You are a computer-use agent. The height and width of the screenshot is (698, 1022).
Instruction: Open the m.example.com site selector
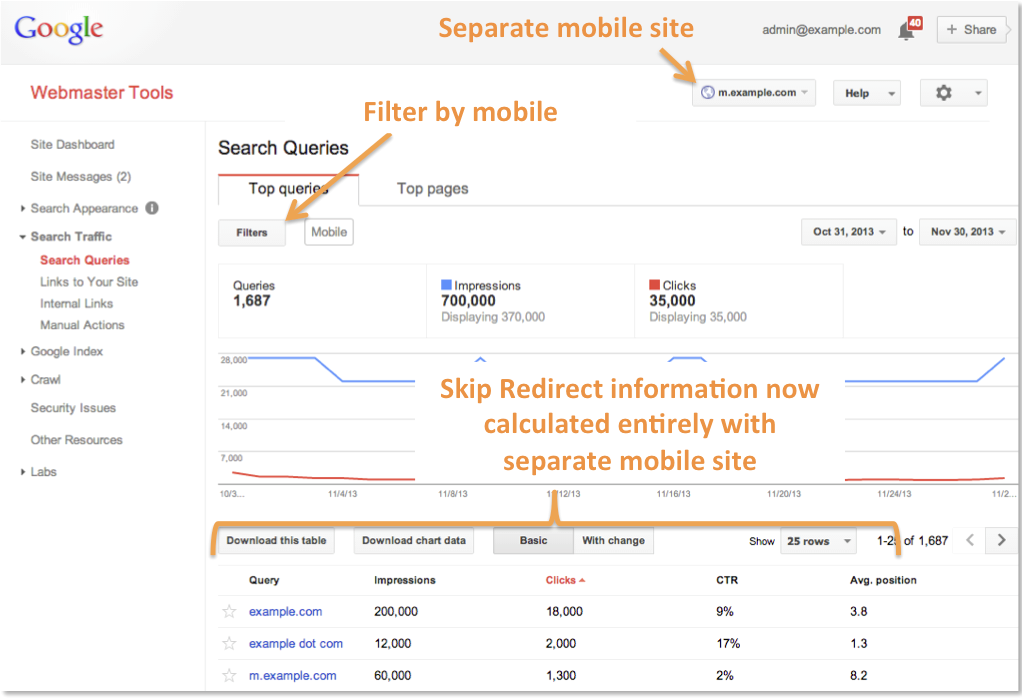(x=753, y=93)
